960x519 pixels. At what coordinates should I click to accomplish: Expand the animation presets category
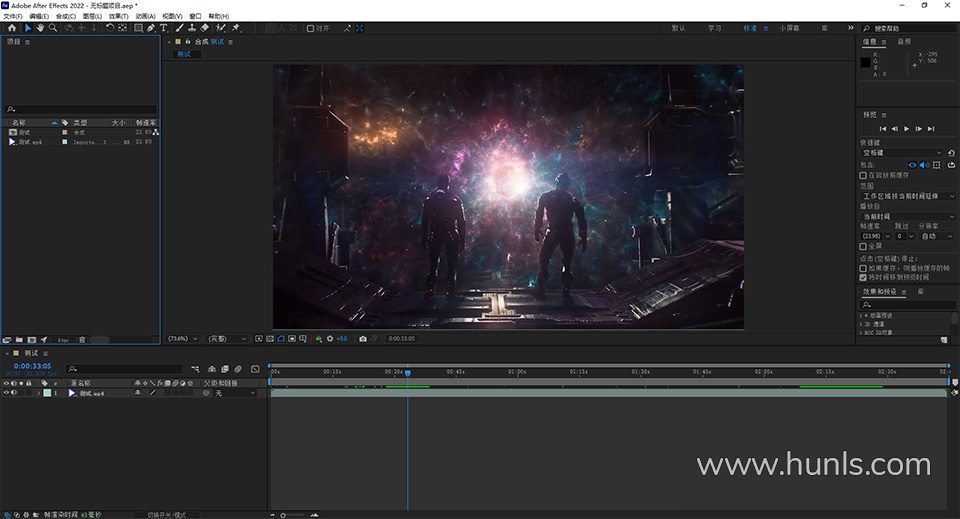[861, 316]
